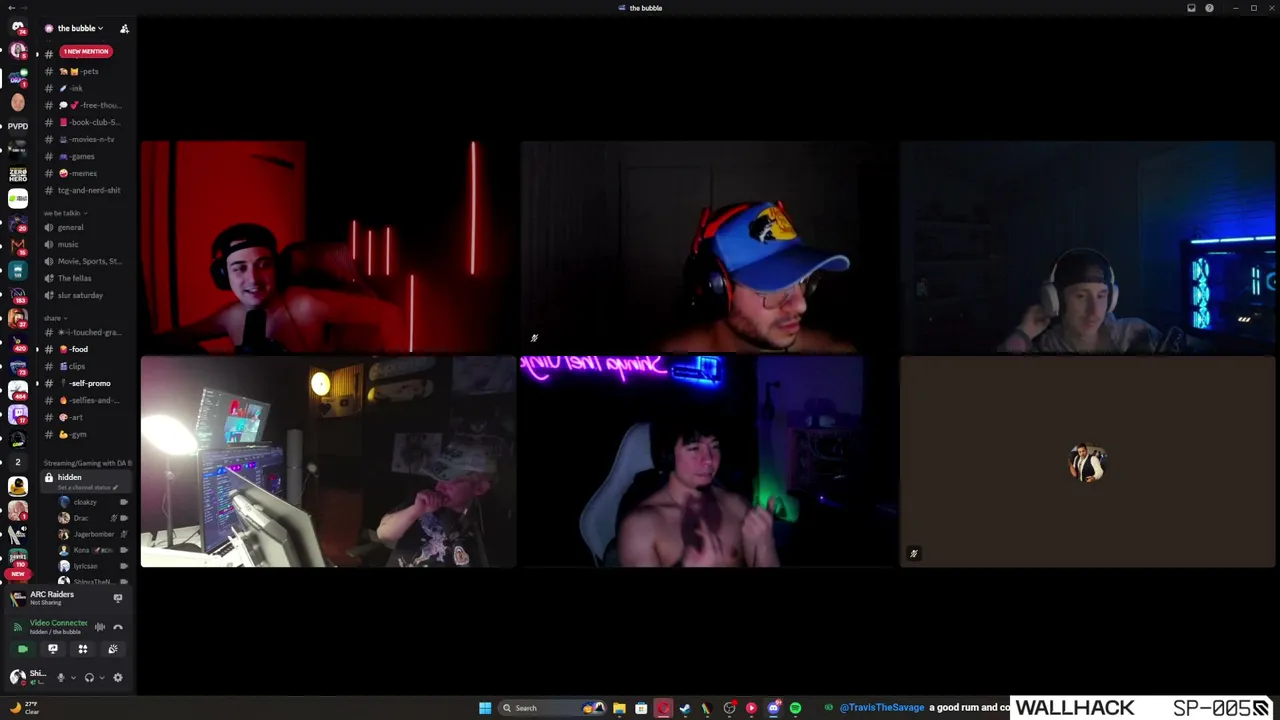
Task: Join the music voice channel
Action: (x=85, y=244)
